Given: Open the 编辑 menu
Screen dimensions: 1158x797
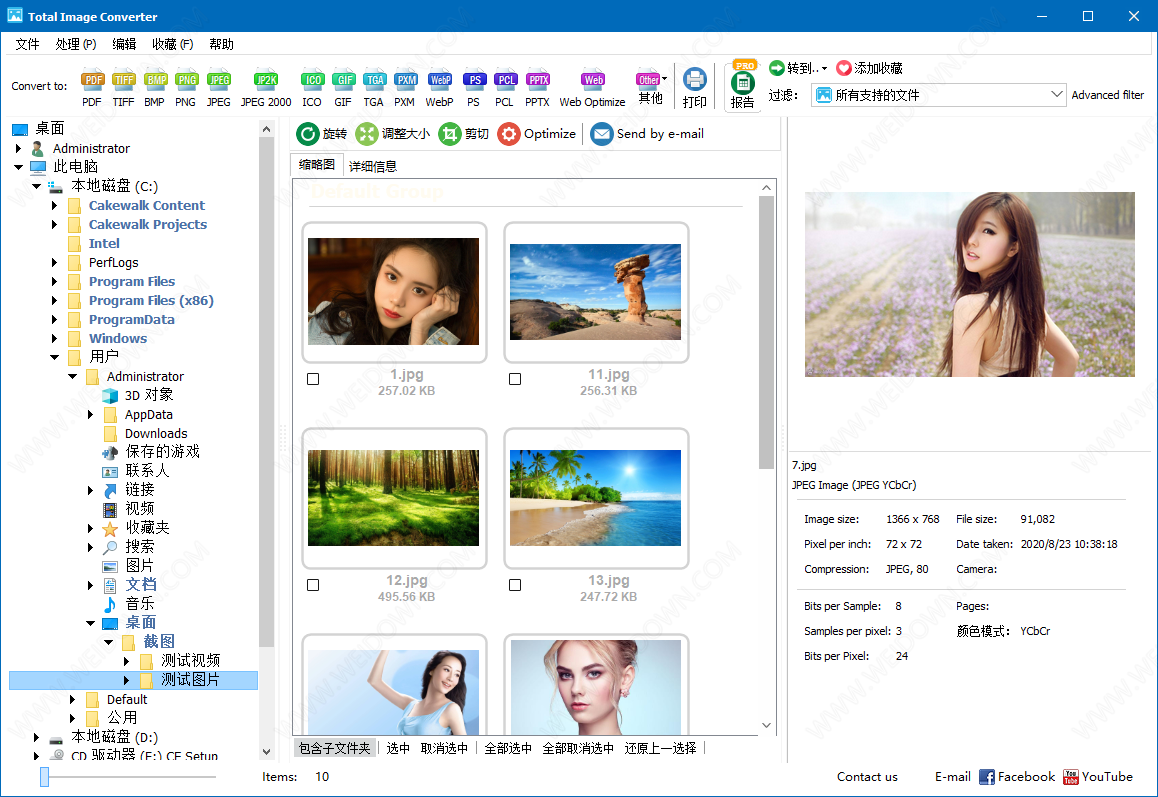Looking at the screenshot, I should tap(124, 44).
